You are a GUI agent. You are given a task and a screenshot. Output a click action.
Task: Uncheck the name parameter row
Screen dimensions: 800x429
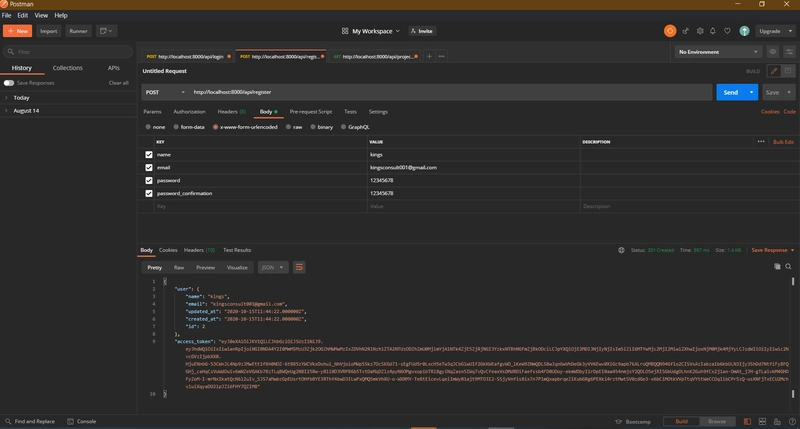(x=148, y=155)
